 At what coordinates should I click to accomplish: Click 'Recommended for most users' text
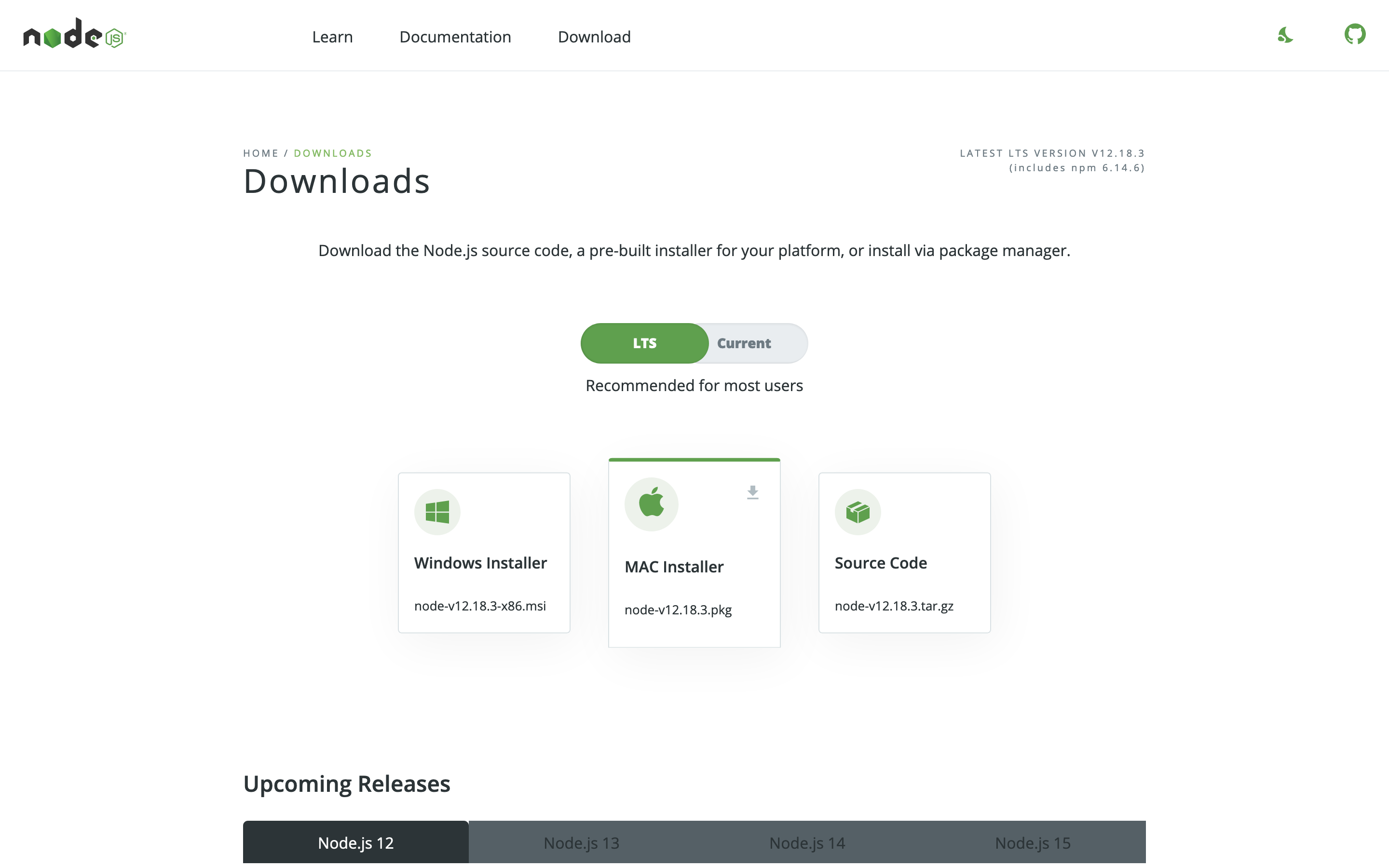[694, 385]
